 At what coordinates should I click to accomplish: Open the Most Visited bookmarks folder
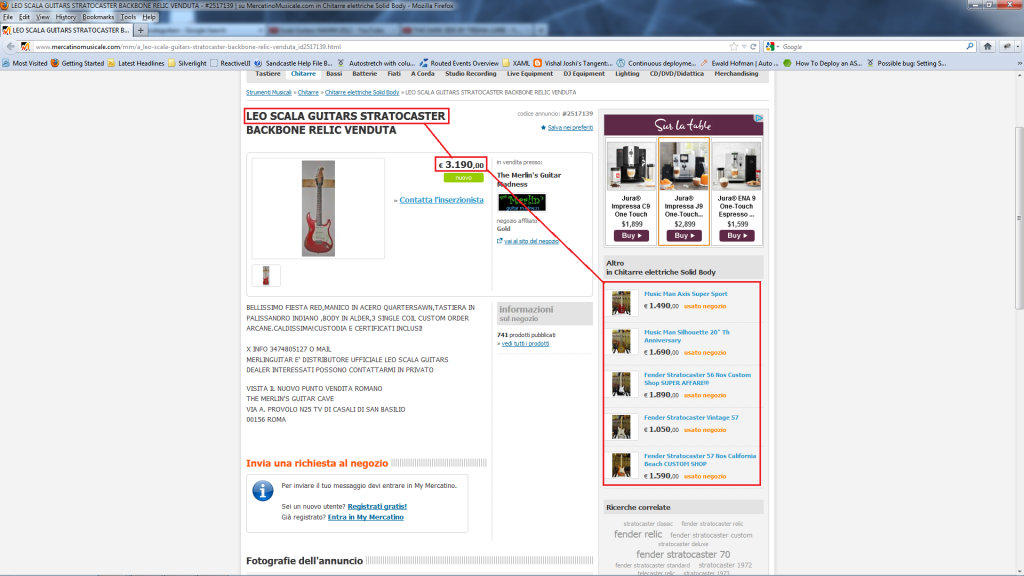[25, 63]
